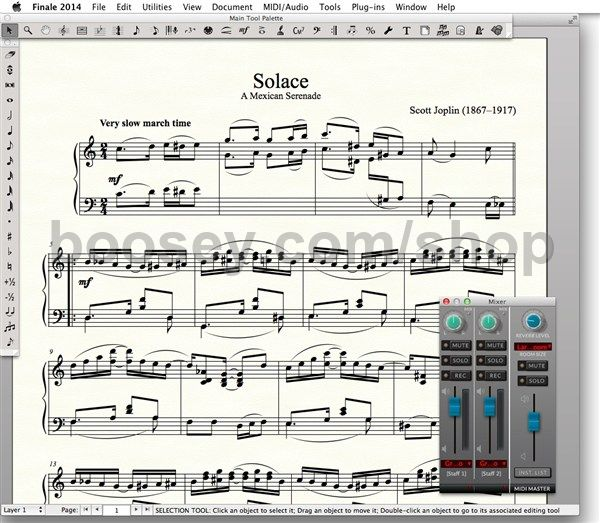
Task: Open the MIDI/Audio menu
Action: [285, 7]
